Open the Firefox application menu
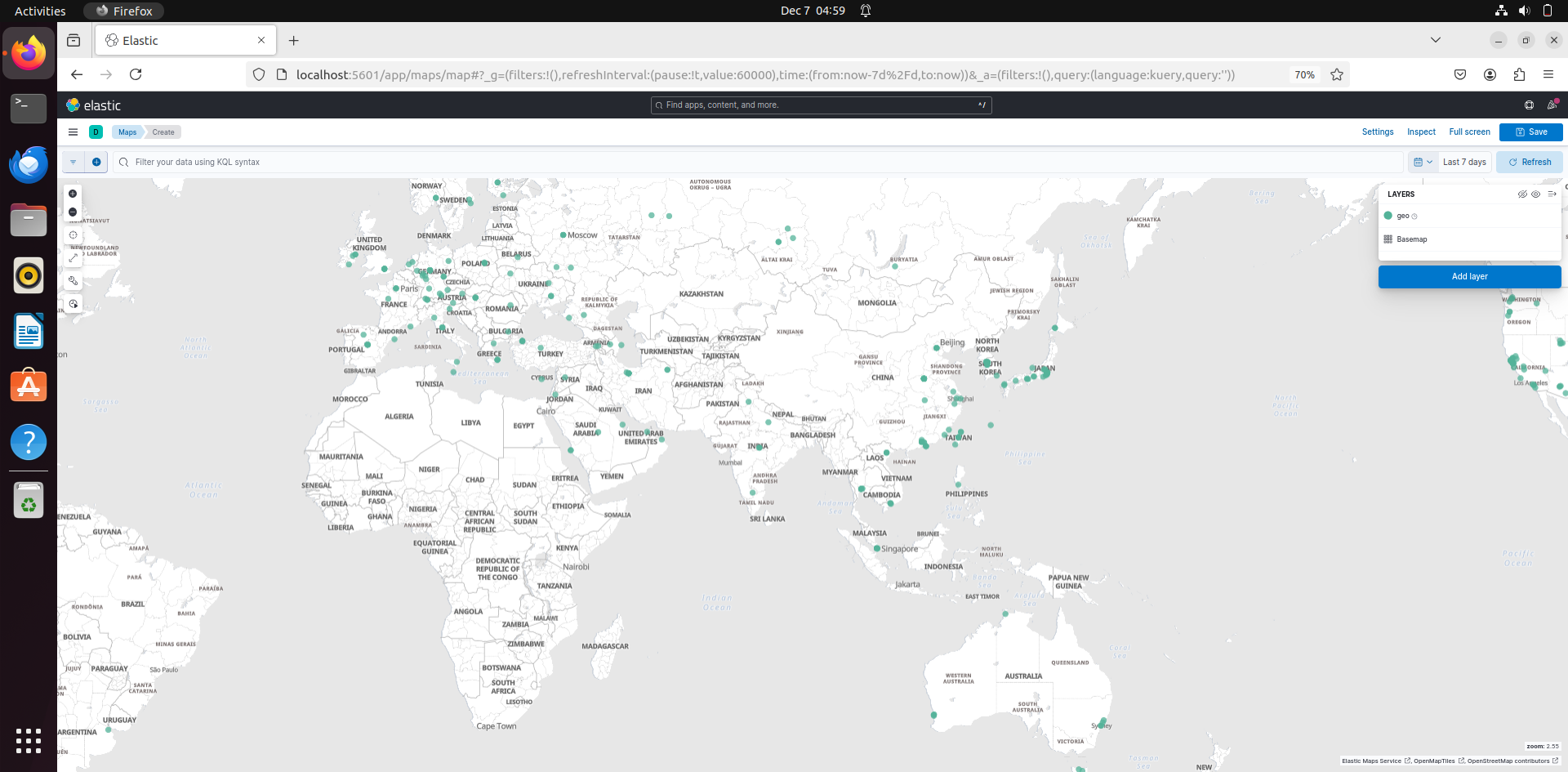The width and height of the screenshot is (1568, 772). (1548, 74)
